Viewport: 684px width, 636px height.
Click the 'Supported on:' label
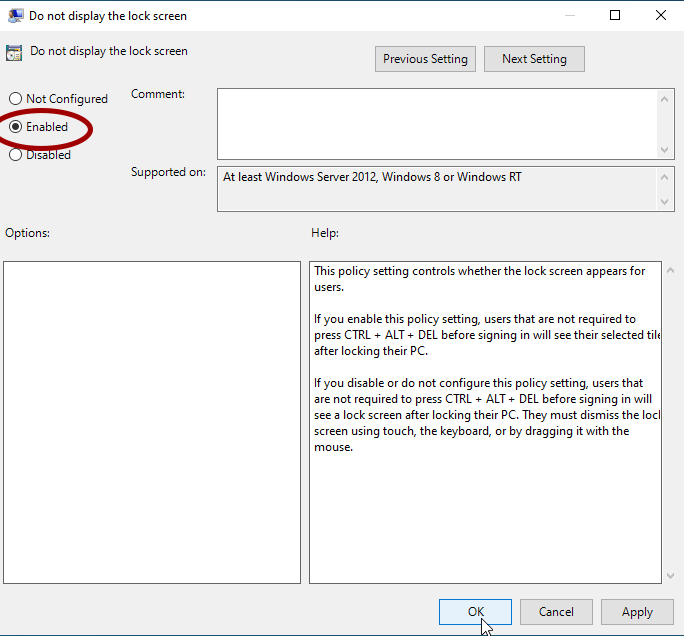168,172
